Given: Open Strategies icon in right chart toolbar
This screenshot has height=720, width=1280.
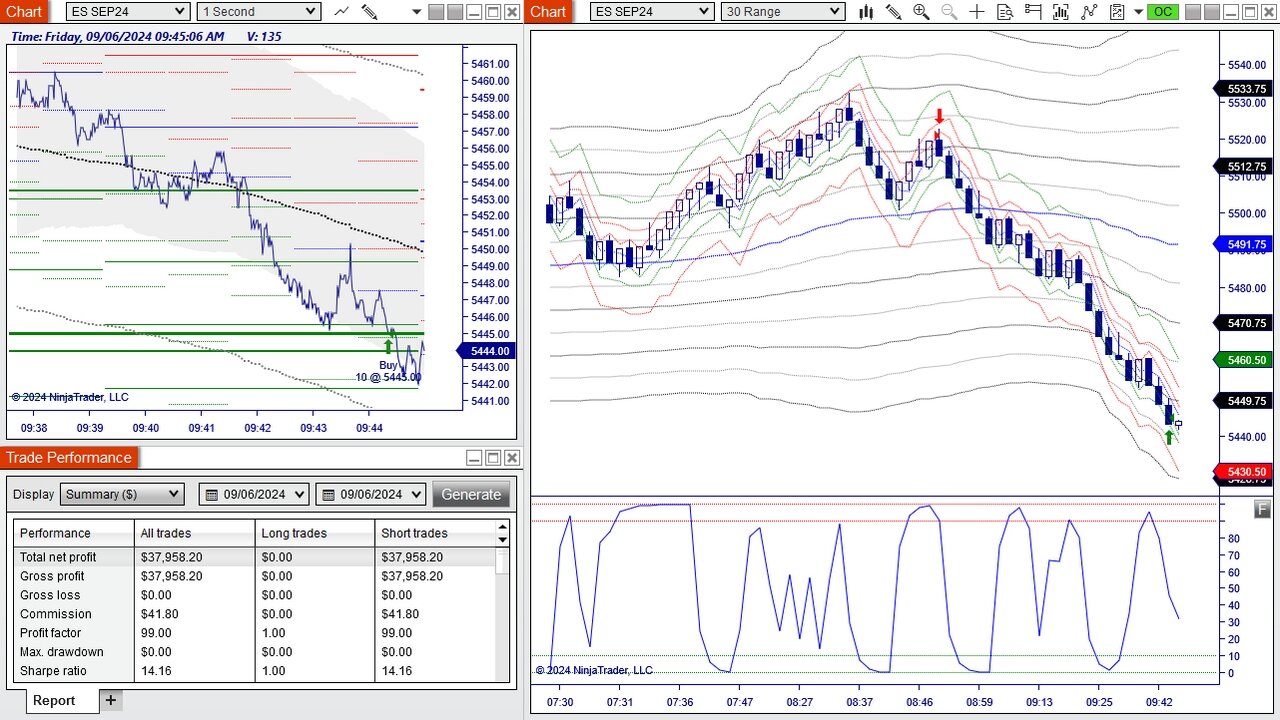Looking at the screenshot, I should pos(1089,12).
